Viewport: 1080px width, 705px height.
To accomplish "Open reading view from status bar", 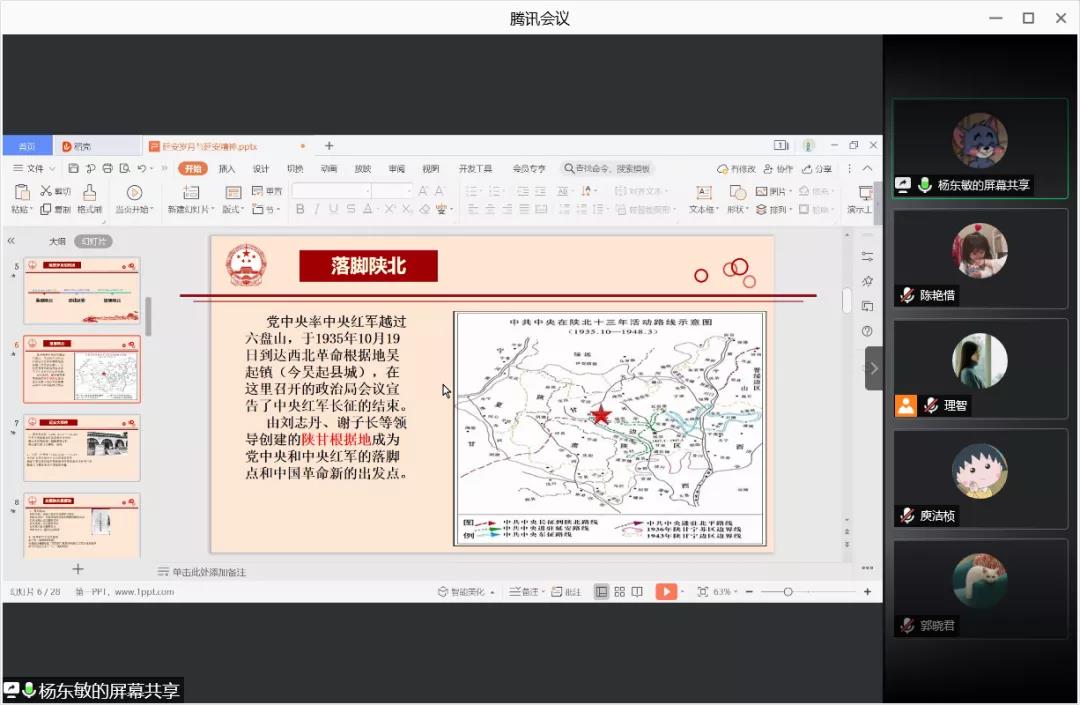I will 637,592.
